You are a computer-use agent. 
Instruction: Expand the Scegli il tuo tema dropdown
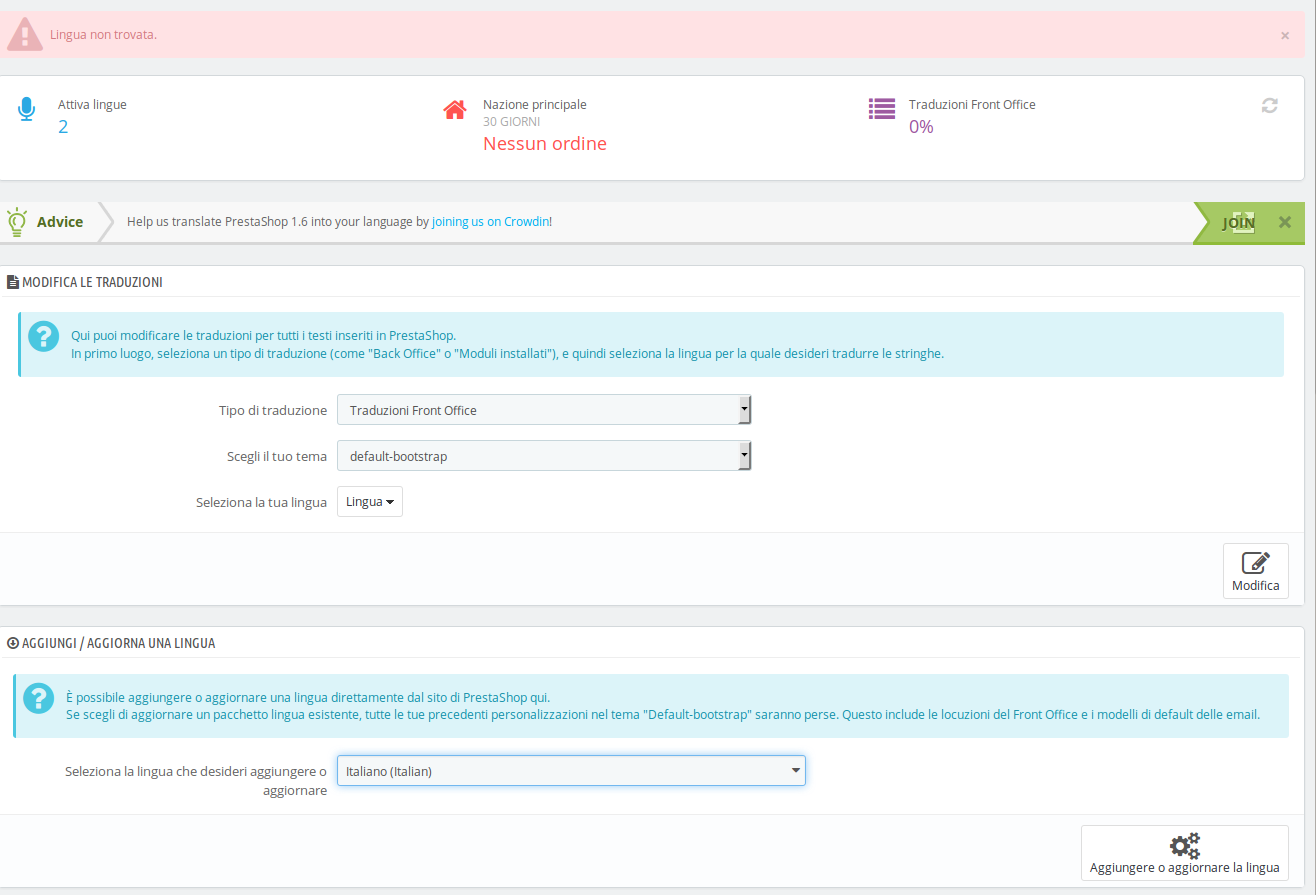click(544, 456)
